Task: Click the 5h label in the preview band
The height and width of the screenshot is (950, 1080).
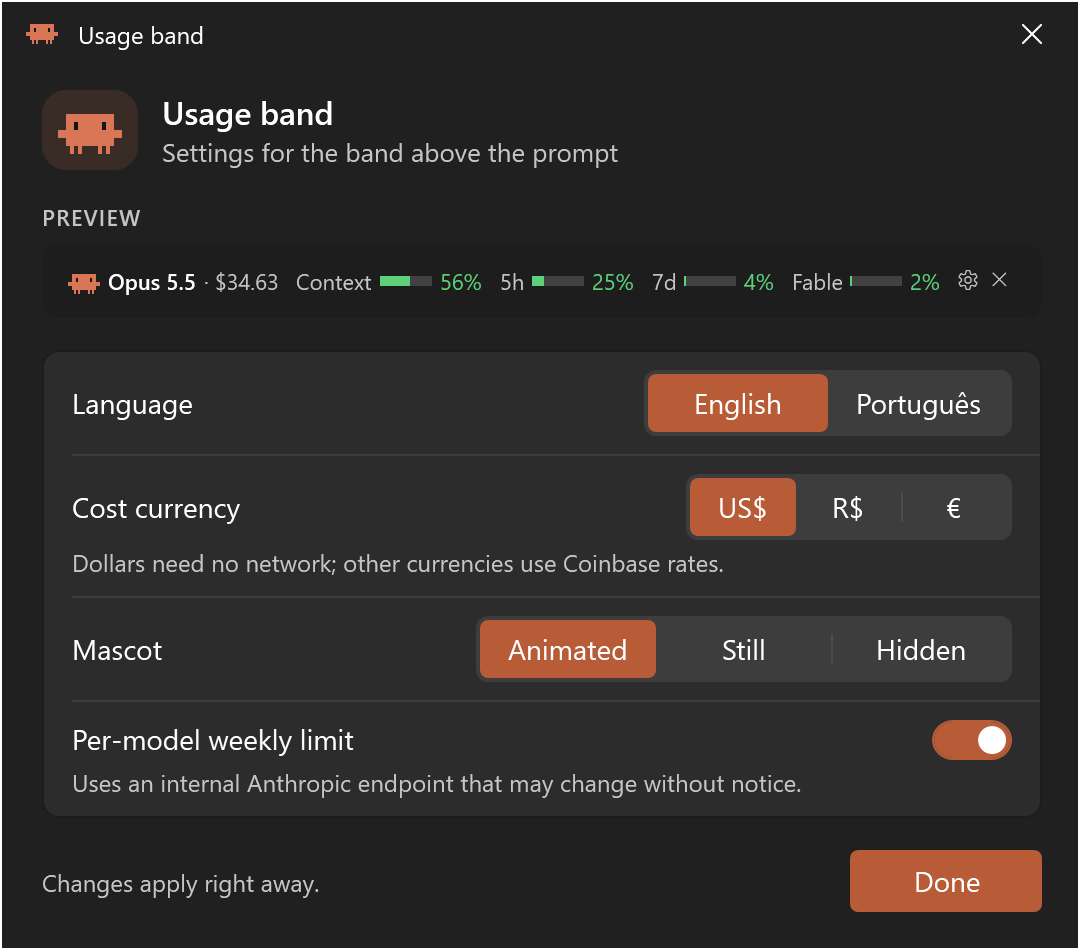Action: 512,282
